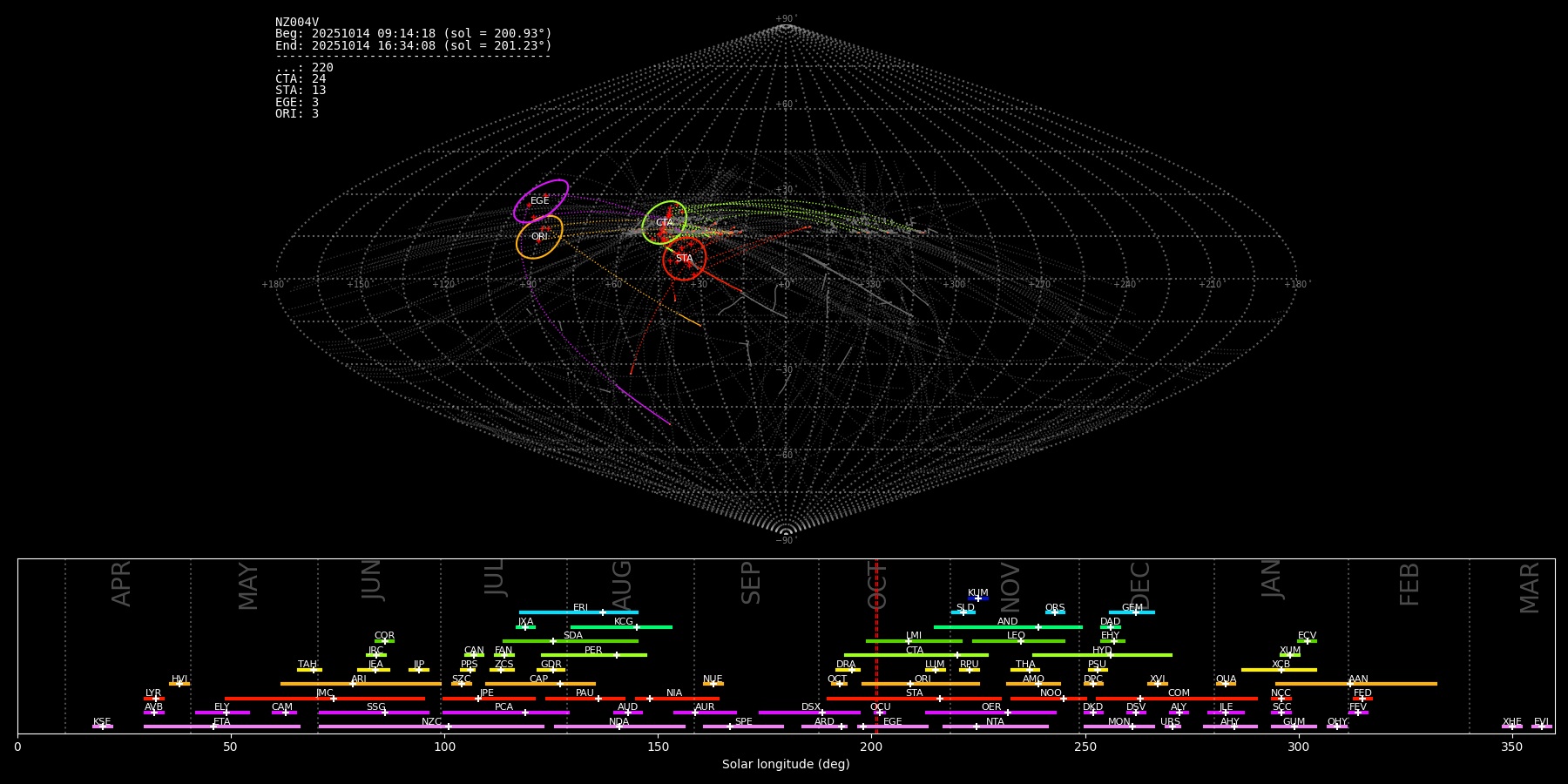Click the CTA radiant ellipse label on sky map
This screenshot has width=1568, height=784.
click(x=665, y=223)
